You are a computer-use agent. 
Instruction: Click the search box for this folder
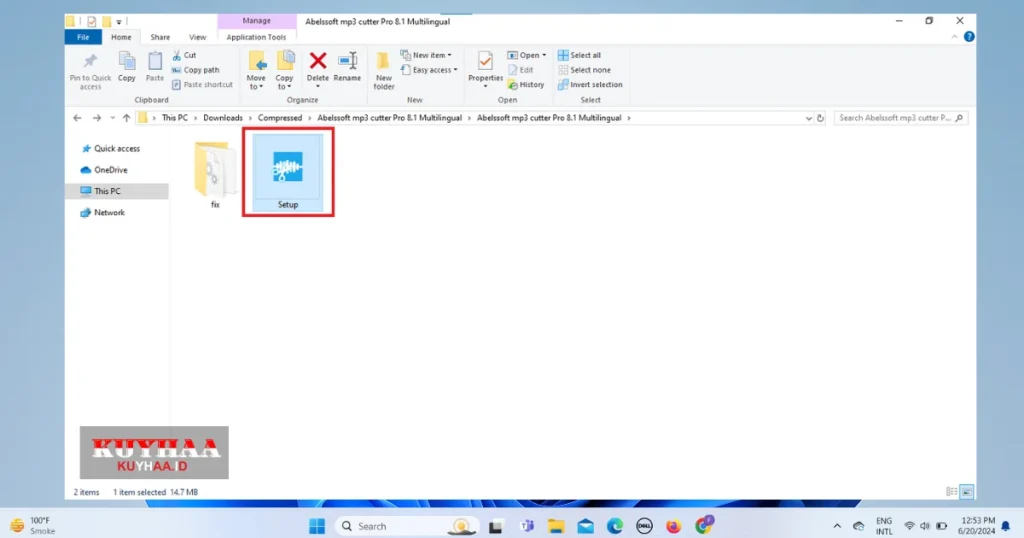pos(901,118)
